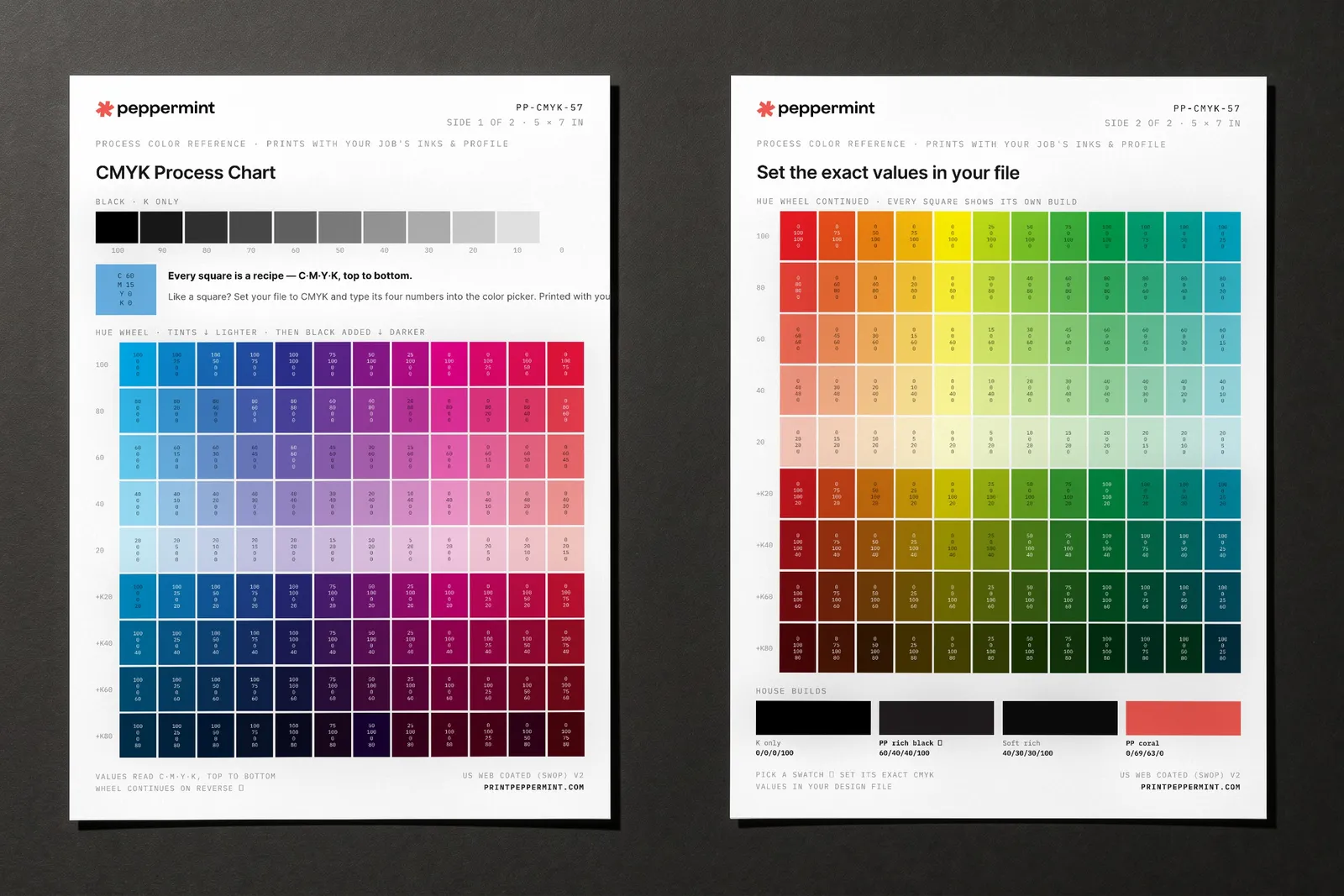Click the "SIDE 2 OF 2 · 5 × 7 IN" label
1344x896 pixels.
pyautogui.click(x=1173, y=123)
